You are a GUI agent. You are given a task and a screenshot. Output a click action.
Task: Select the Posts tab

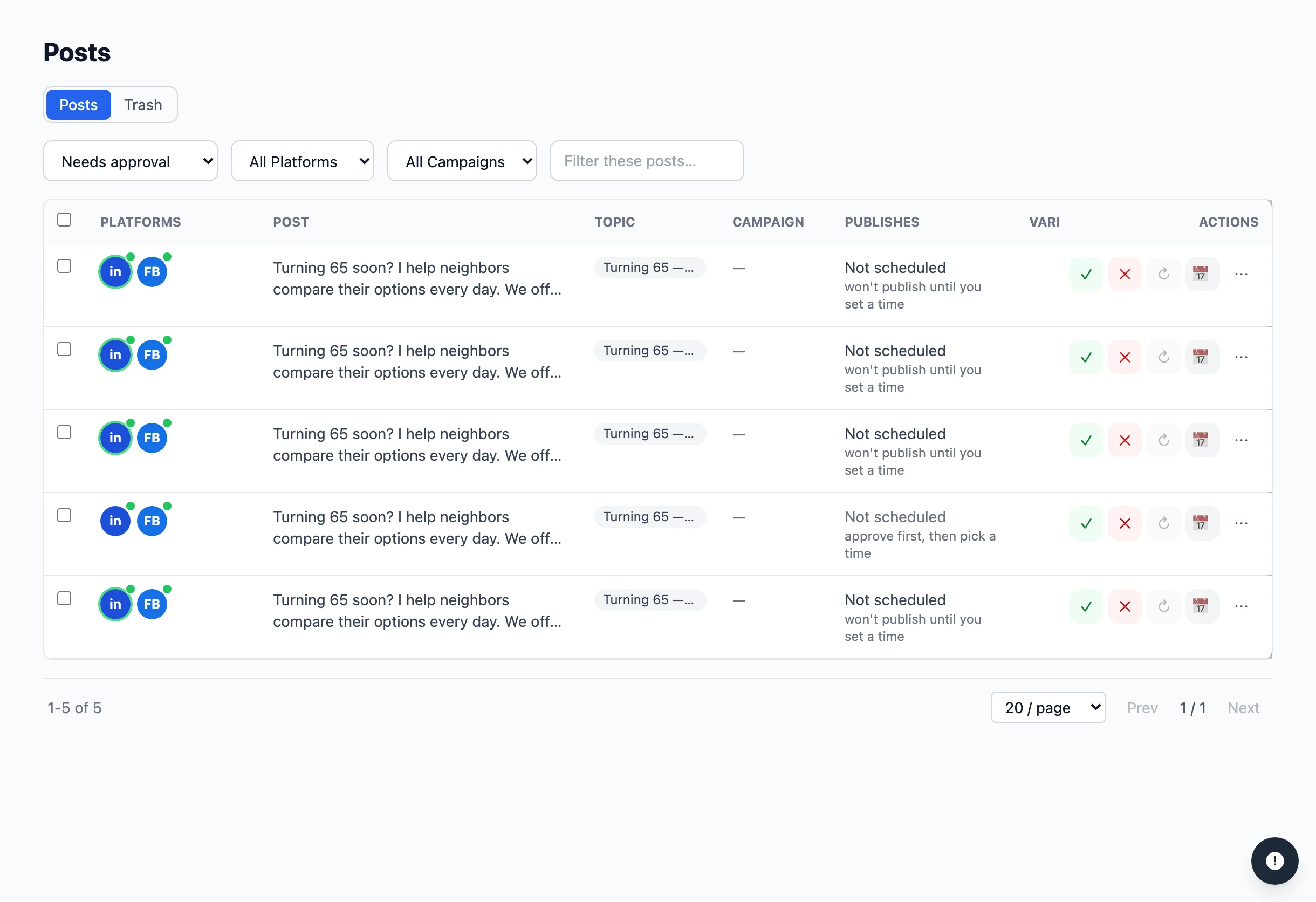coord(79,105)
